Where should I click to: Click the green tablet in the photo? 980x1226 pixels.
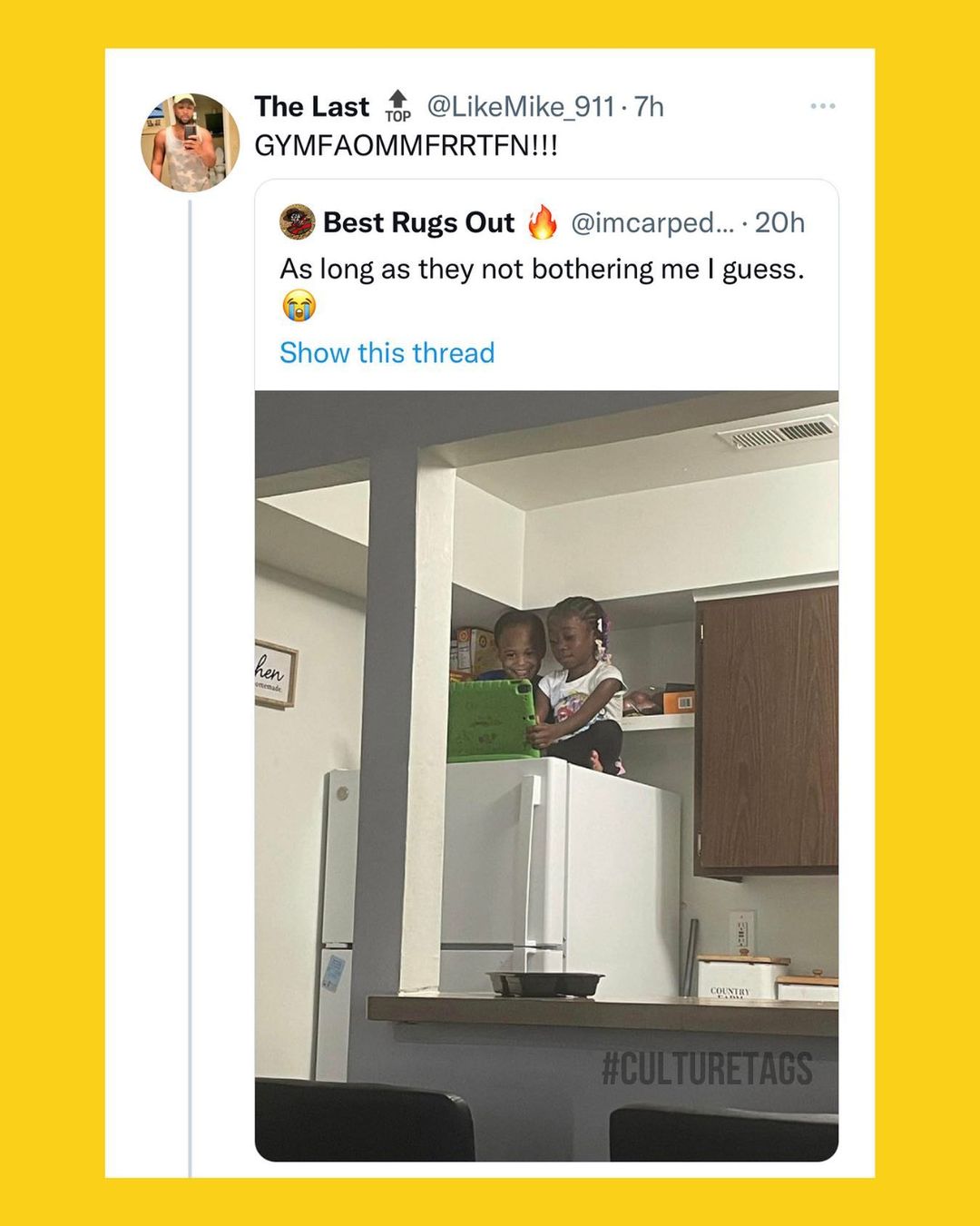tap(493, 720)
